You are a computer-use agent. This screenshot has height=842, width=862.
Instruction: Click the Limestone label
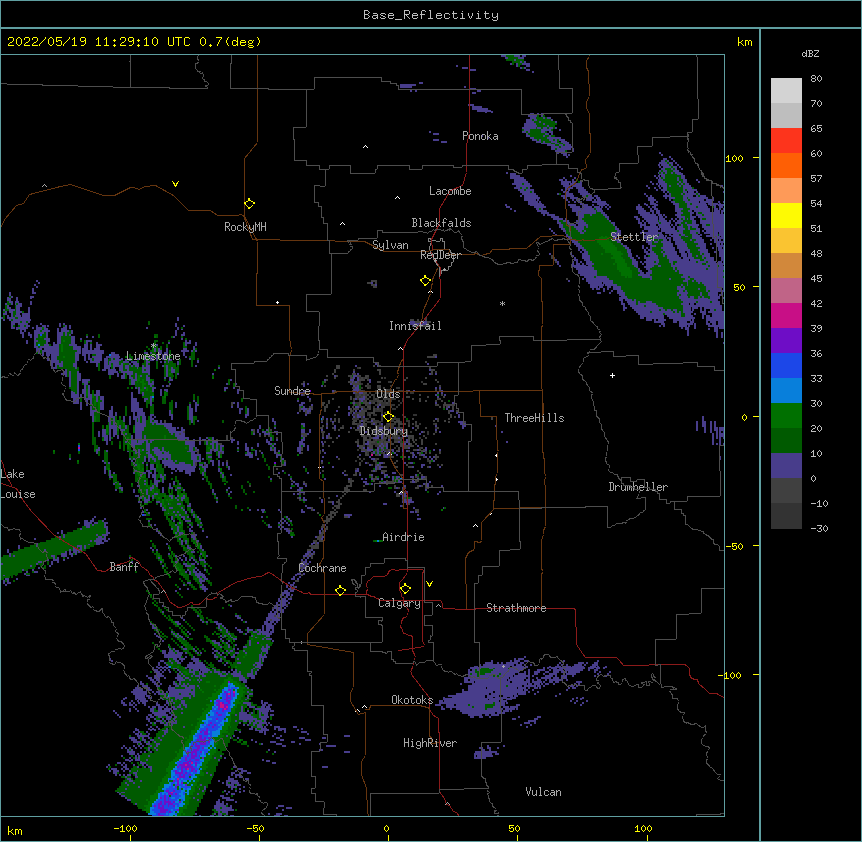pos(153,356)
